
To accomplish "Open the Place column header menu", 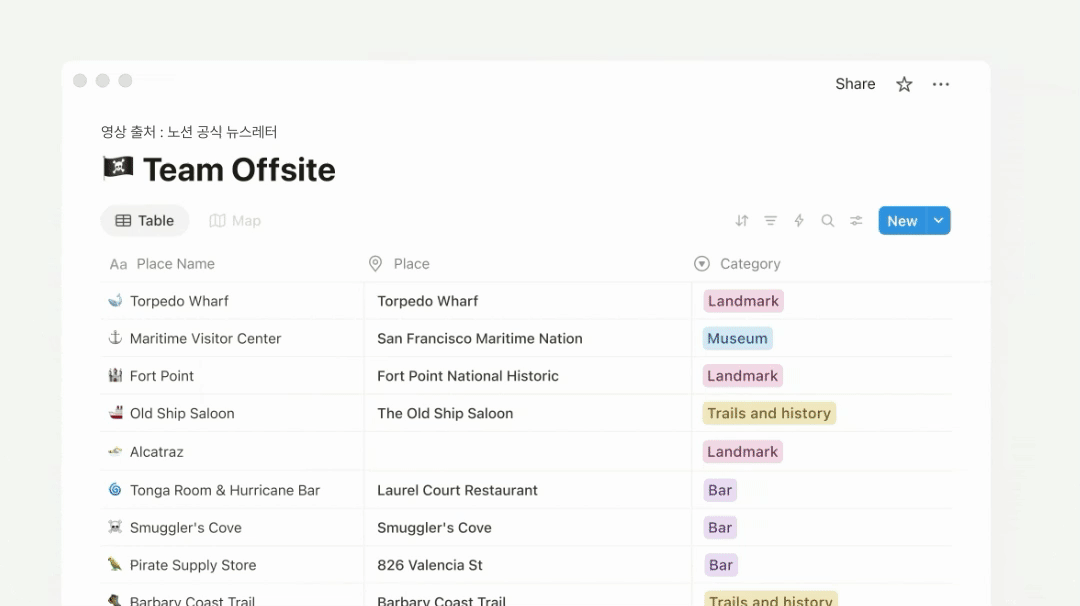I will (x=411, y=264).
